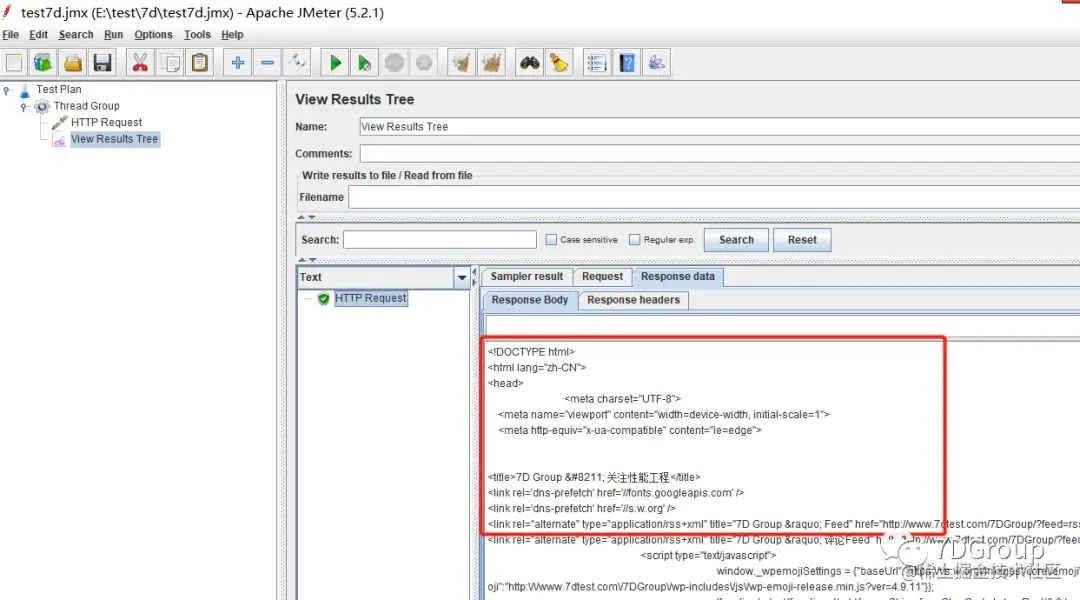Click the green success shield on HTTP Request result

(323, 298)
